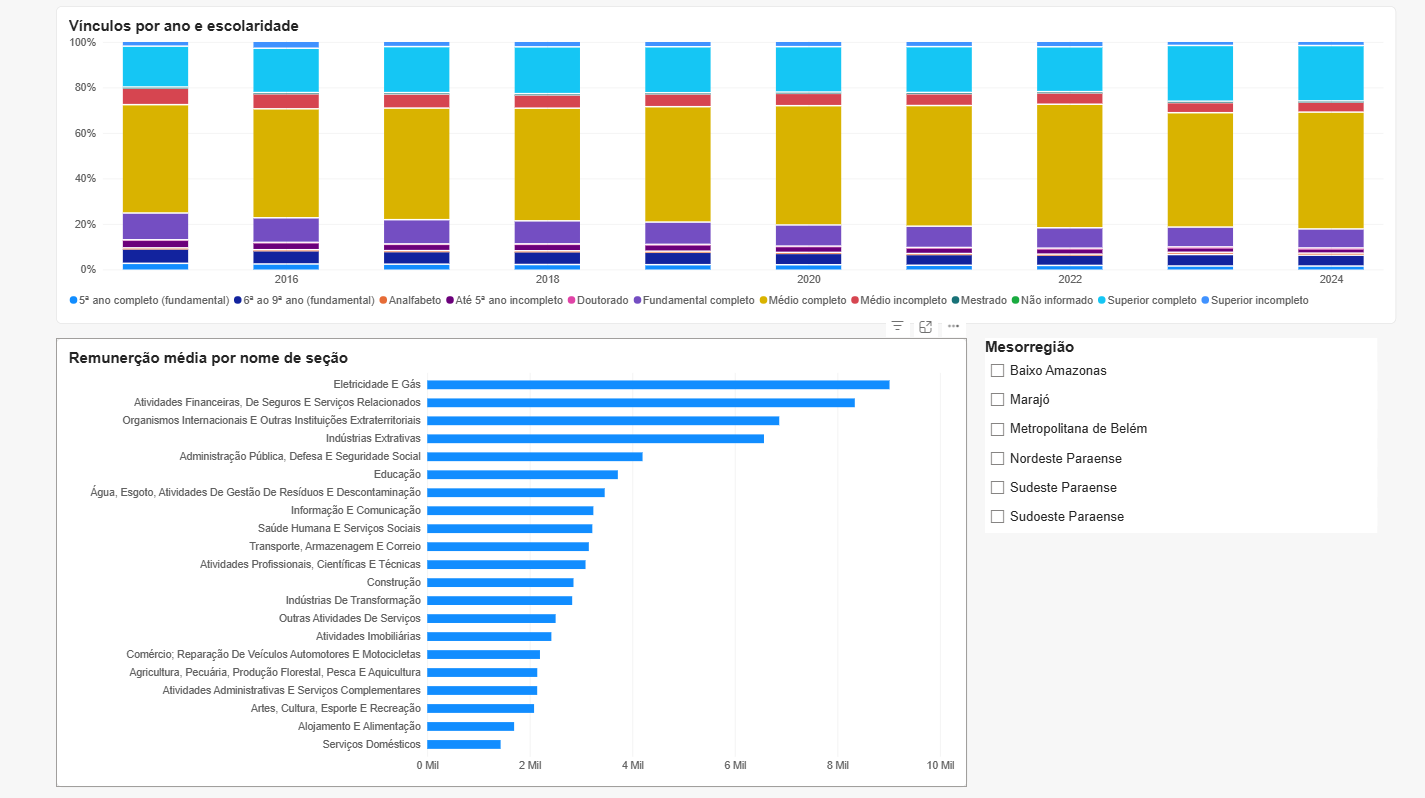Viewport: 1425px width, 798px height.
Task: Click legend marker for 6ª ao 9ª ano (fundamental)
Action: pos(238,300)
